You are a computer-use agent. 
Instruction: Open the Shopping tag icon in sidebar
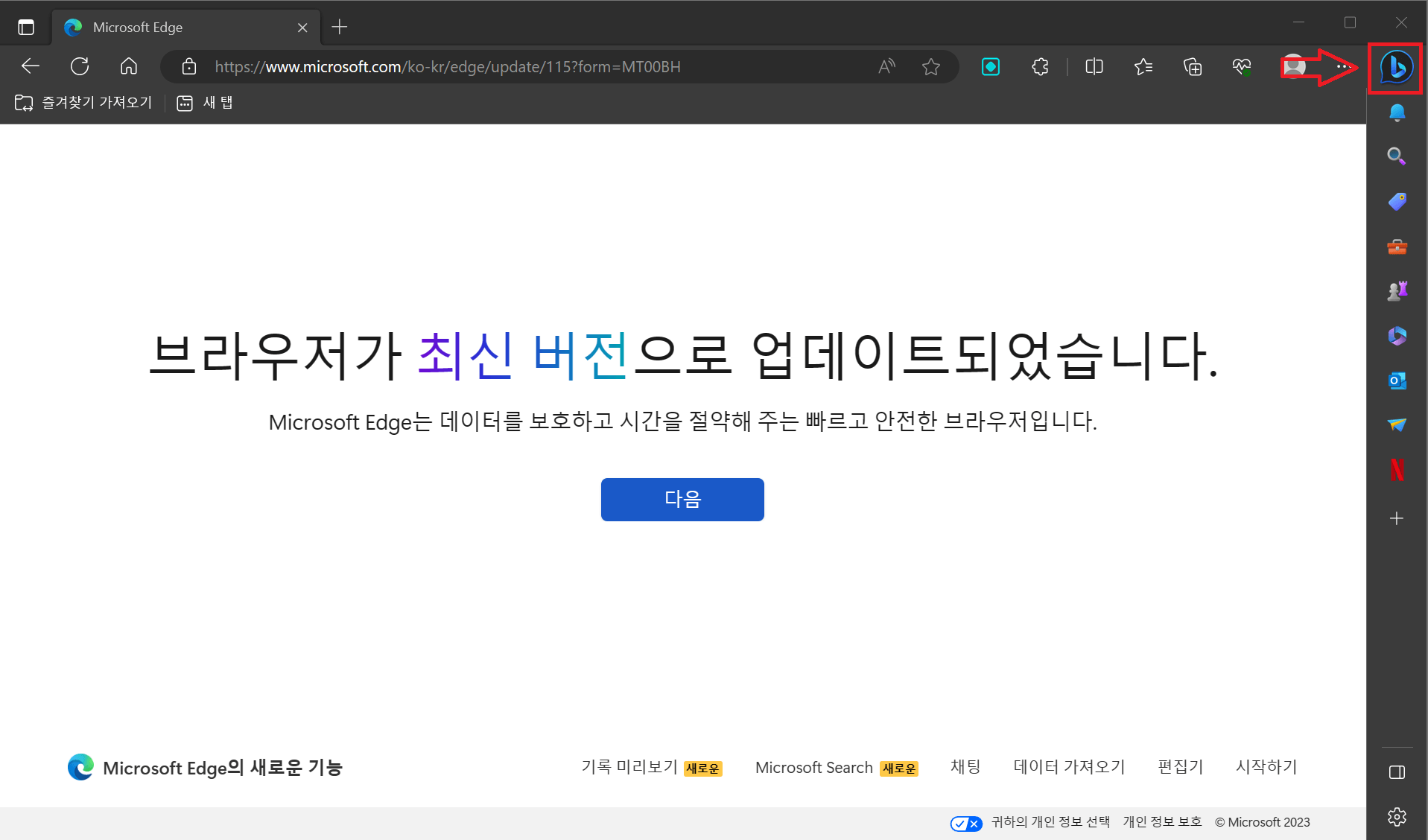coord(1397,201)
